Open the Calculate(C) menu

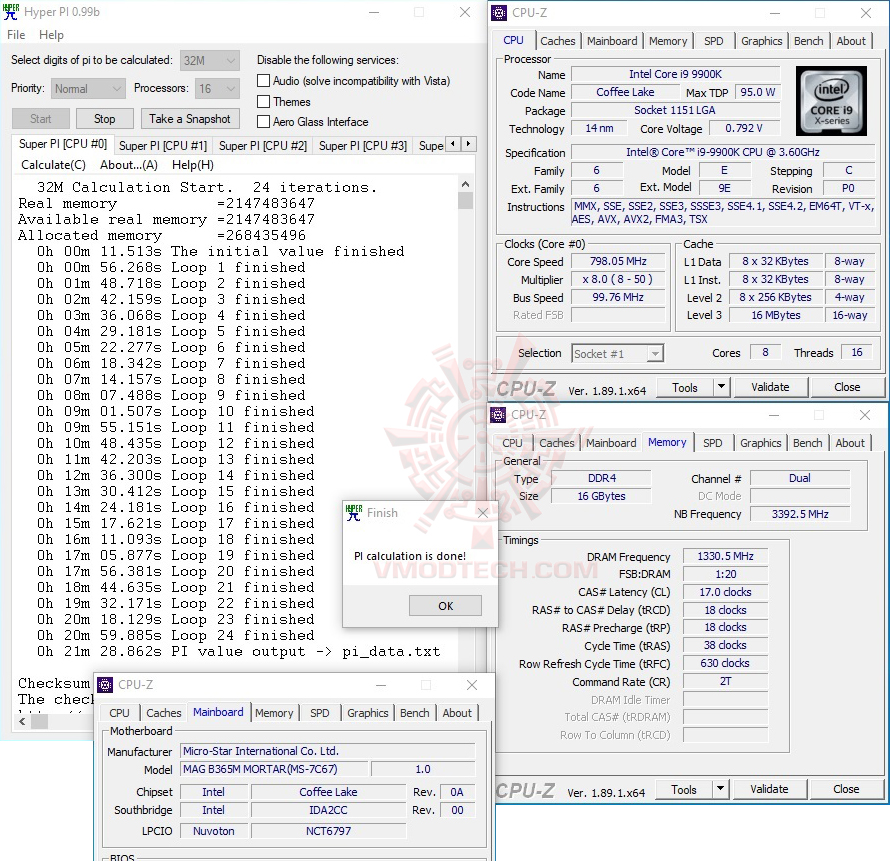(x=52, y=165)
